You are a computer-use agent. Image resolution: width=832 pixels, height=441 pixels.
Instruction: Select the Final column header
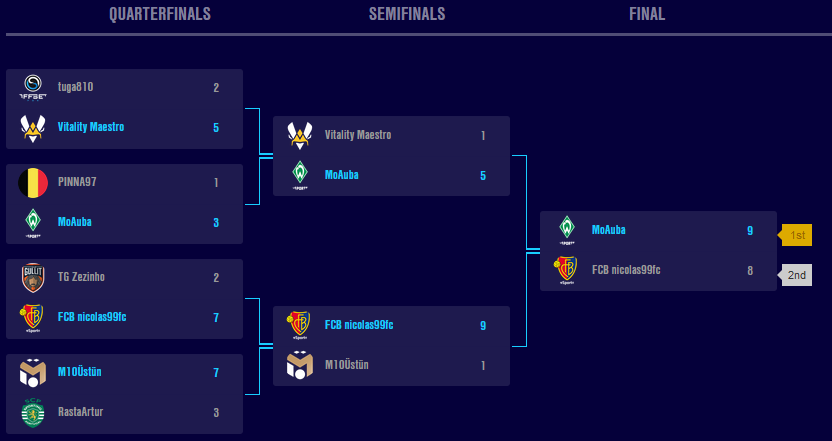tap(647, 14)
